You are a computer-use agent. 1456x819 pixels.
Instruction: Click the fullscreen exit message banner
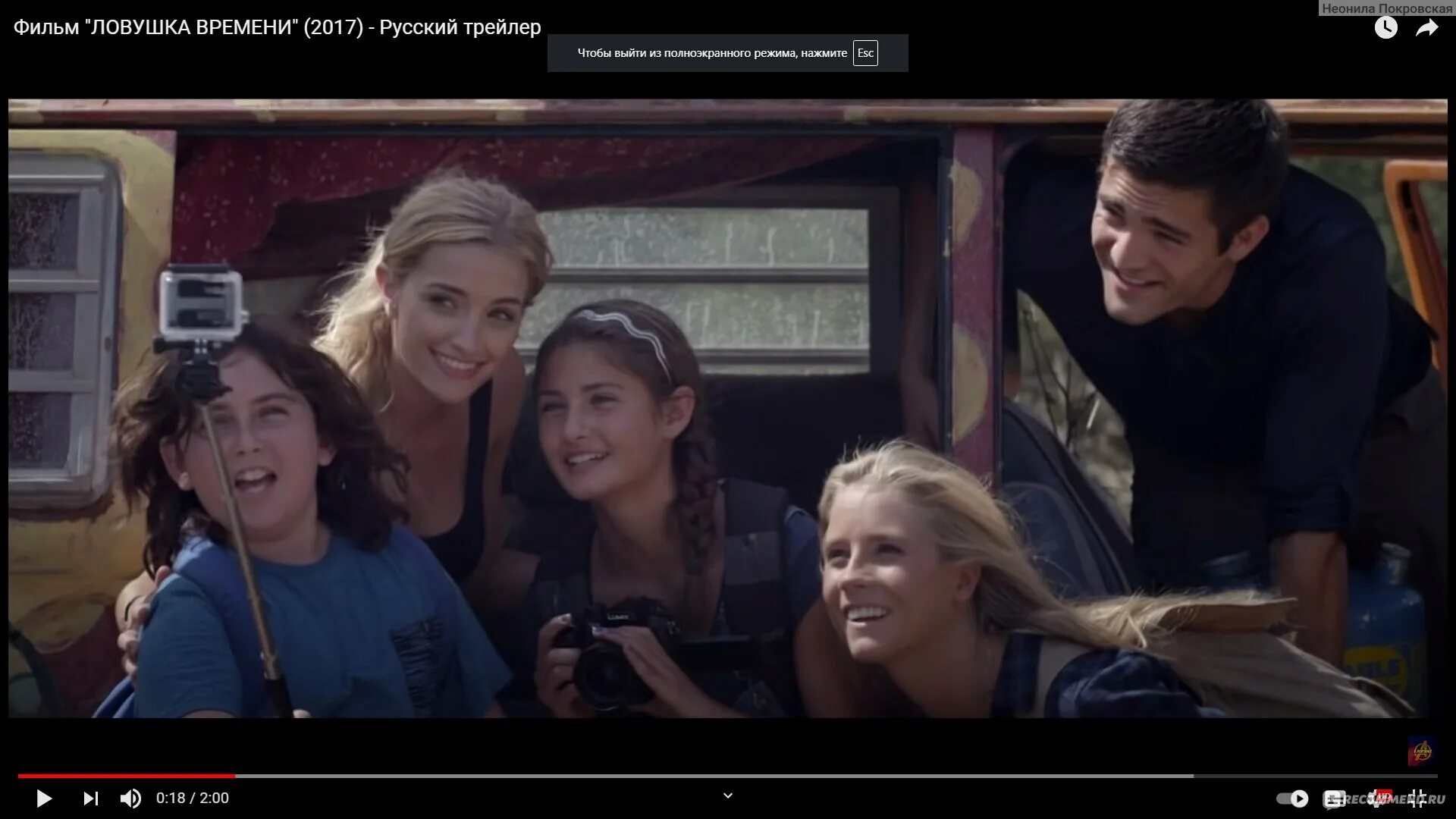tap(711, 53)
